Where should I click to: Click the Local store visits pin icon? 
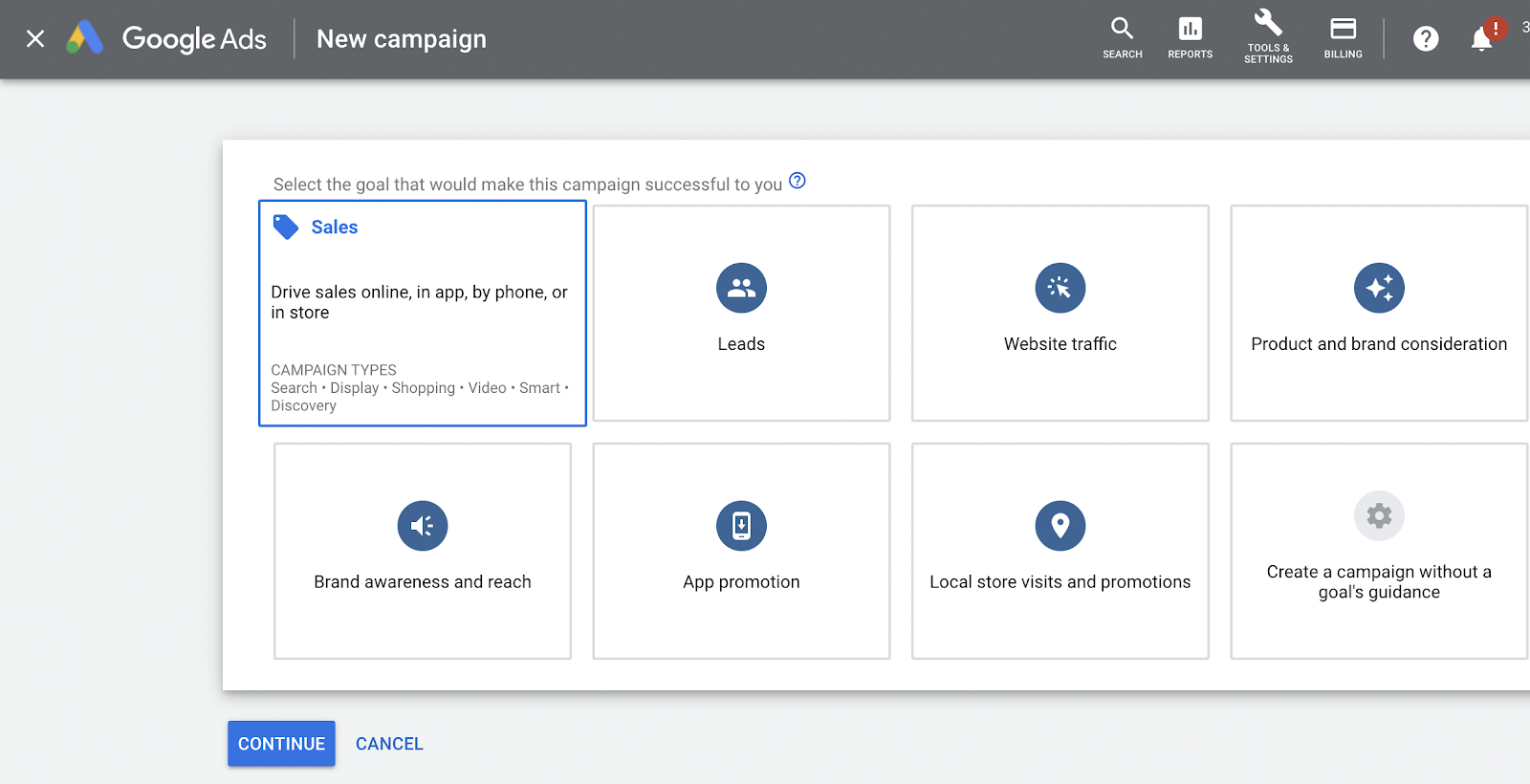pos(1060,526)
